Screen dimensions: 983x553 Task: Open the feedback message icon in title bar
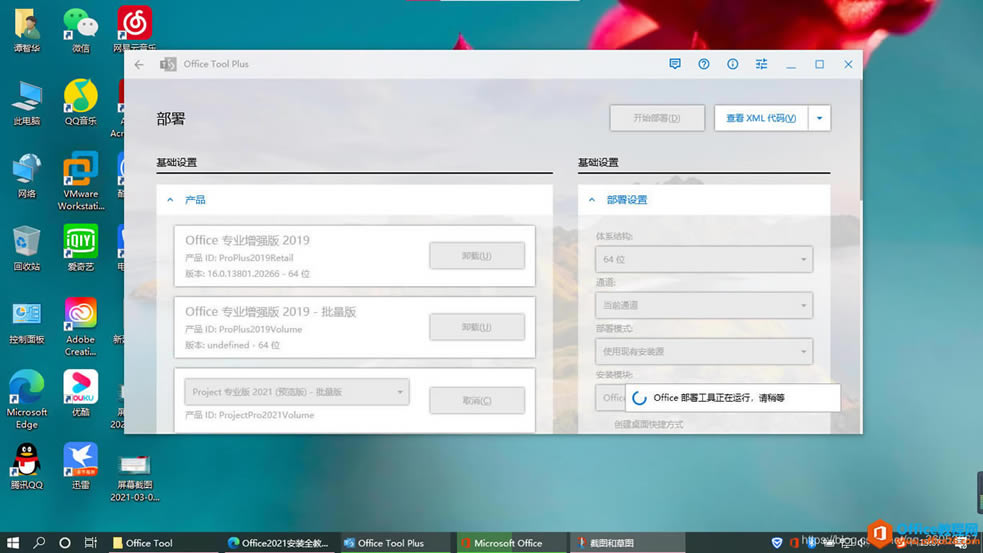click(675, 64)
